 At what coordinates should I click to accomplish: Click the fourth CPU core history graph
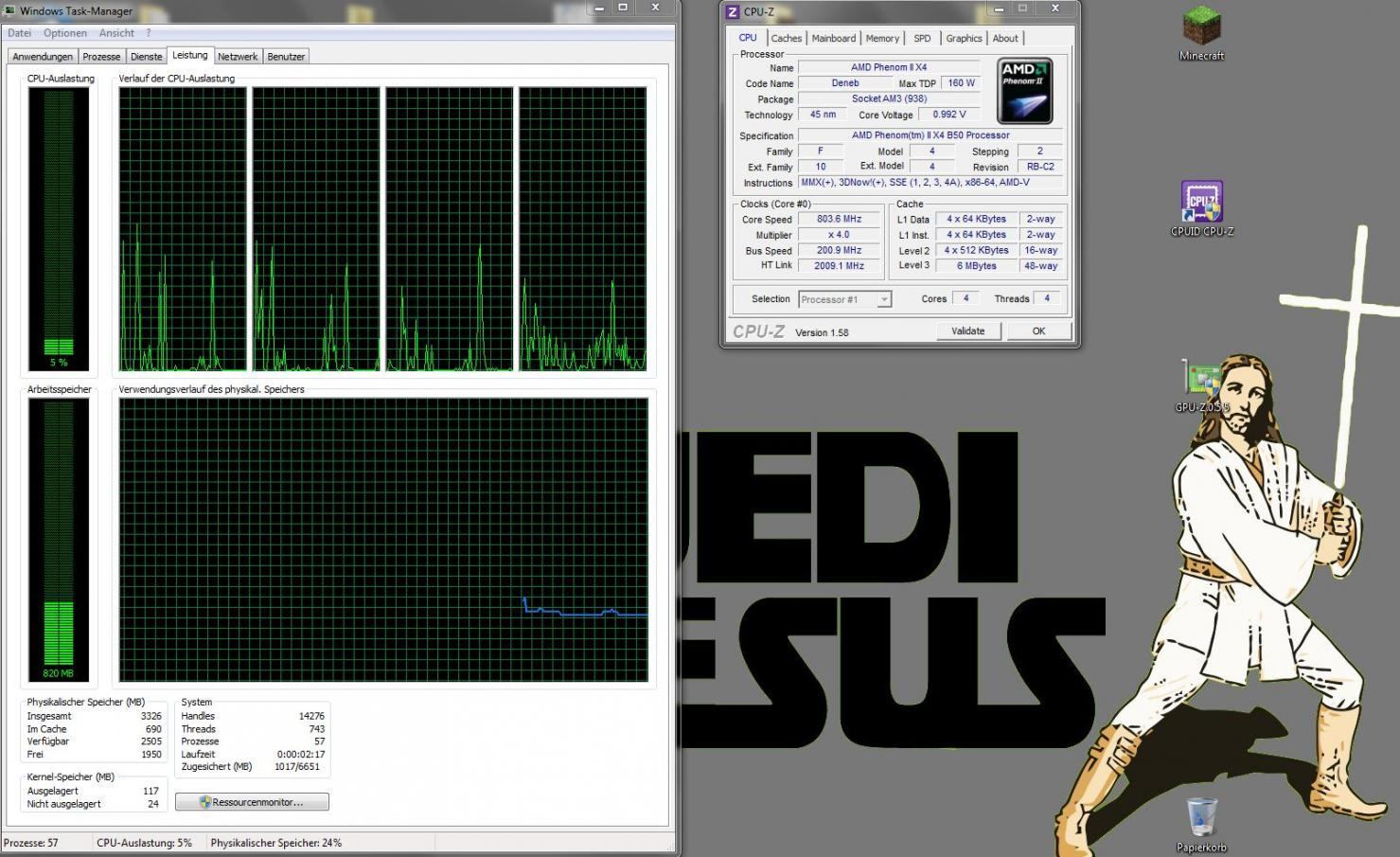point(583,229)
